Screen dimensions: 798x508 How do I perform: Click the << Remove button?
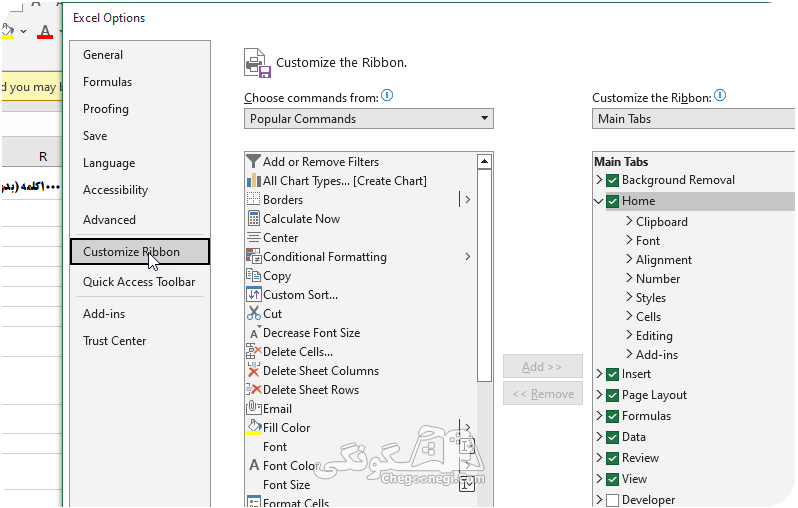tap(543, 393)
